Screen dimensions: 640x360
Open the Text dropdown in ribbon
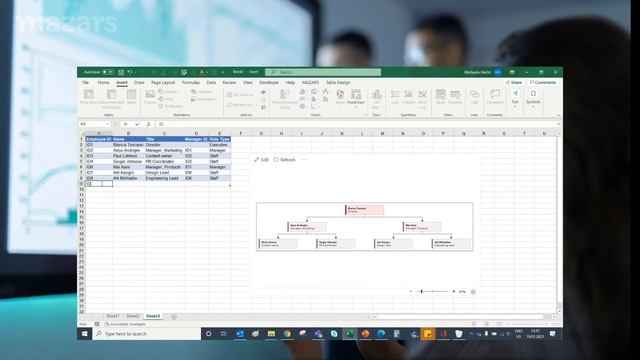[515, 98]
